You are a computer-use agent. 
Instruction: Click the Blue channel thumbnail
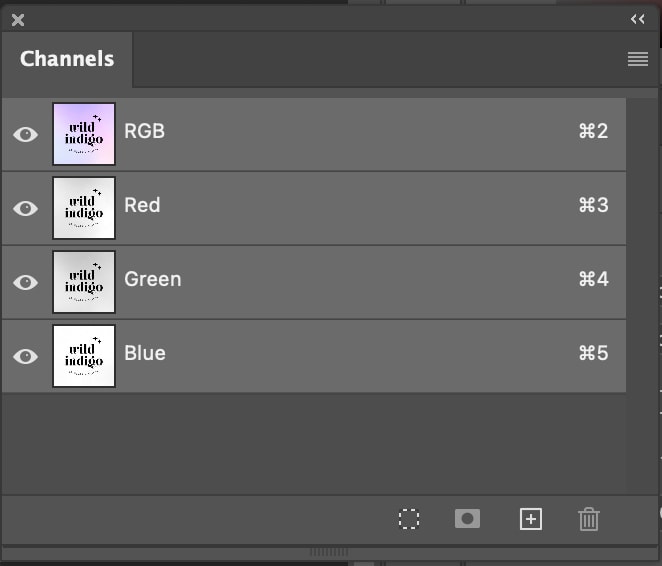(84, 356)
